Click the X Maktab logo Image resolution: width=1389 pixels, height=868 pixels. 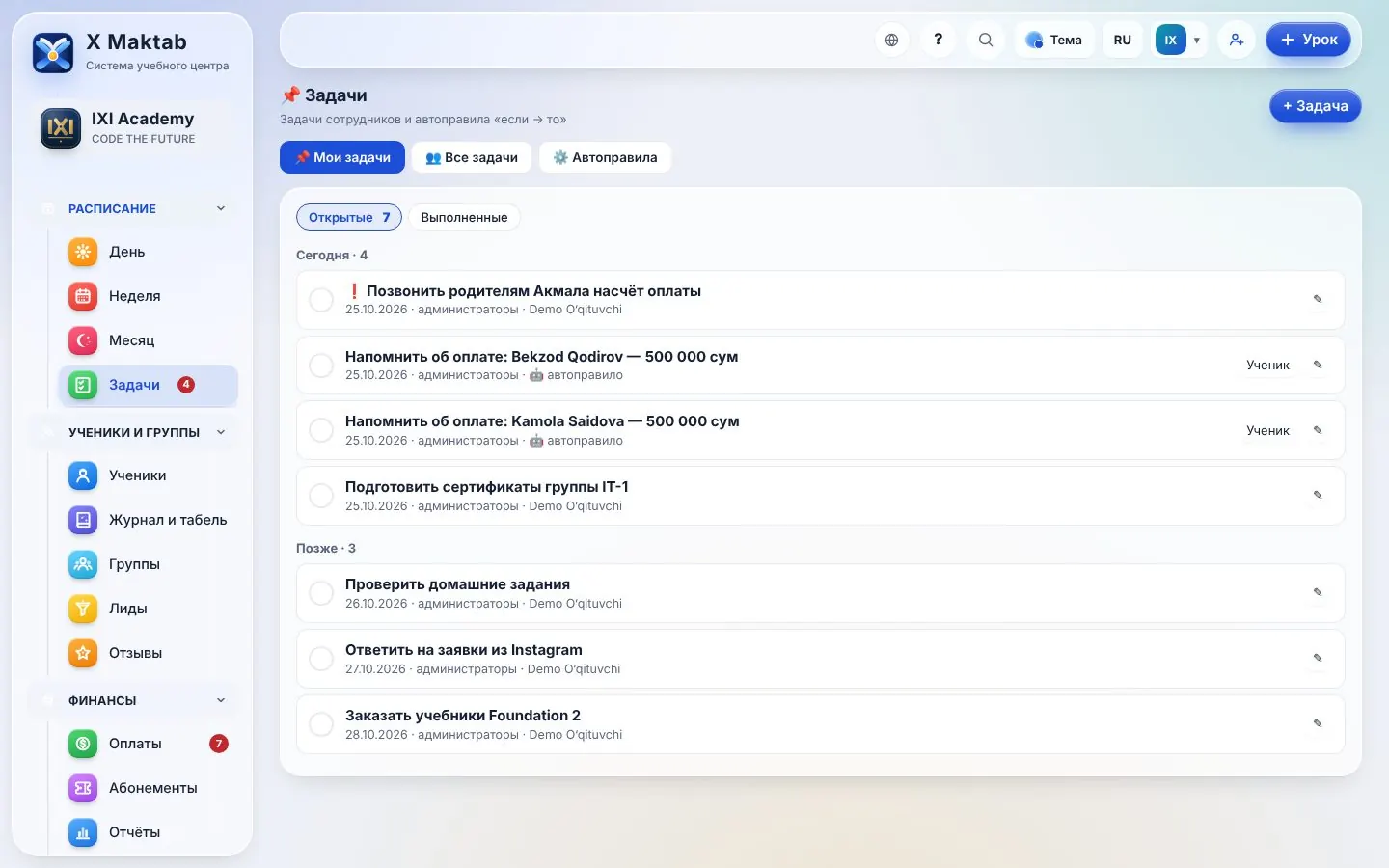[53, 52]
